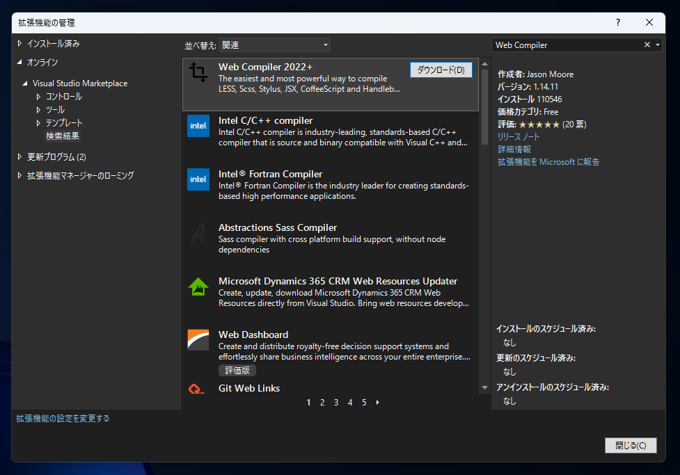Expand the インストール済み tree node
Image resolution: width=680 pixels, height=475 pixels.
pyautogui.click(x=20, y=43)
